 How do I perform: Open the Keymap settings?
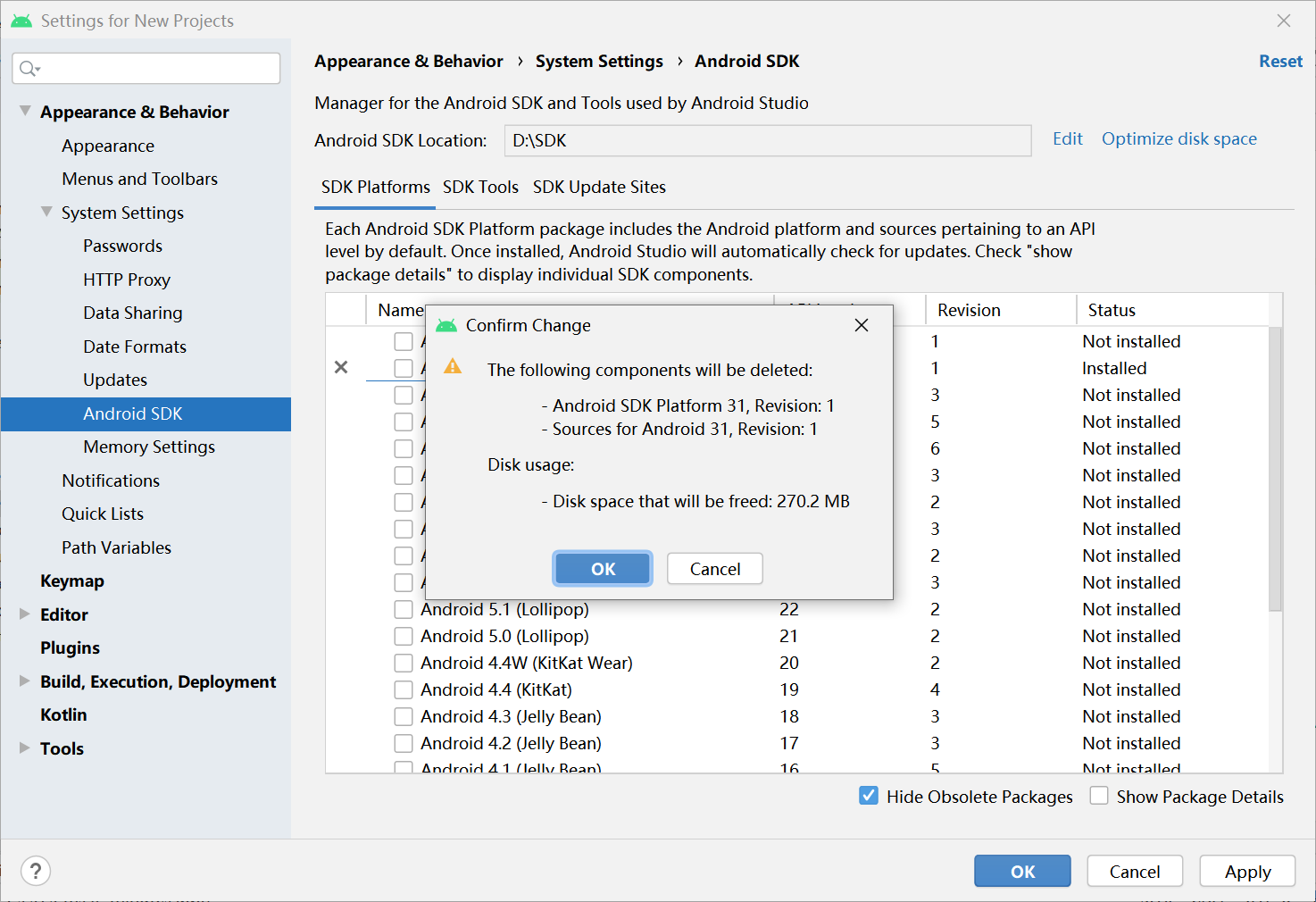tap(72, 580)
